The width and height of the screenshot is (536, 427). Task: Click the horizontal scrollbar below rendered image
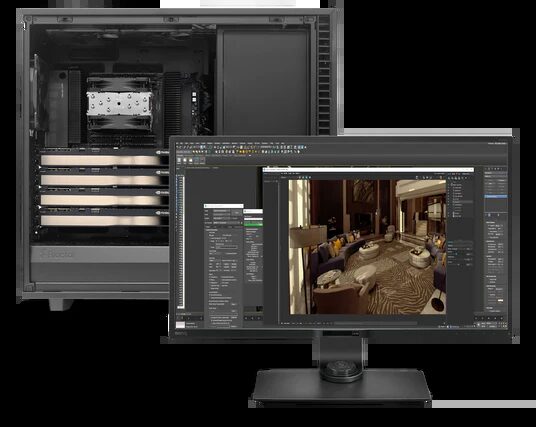coord(375,323)
